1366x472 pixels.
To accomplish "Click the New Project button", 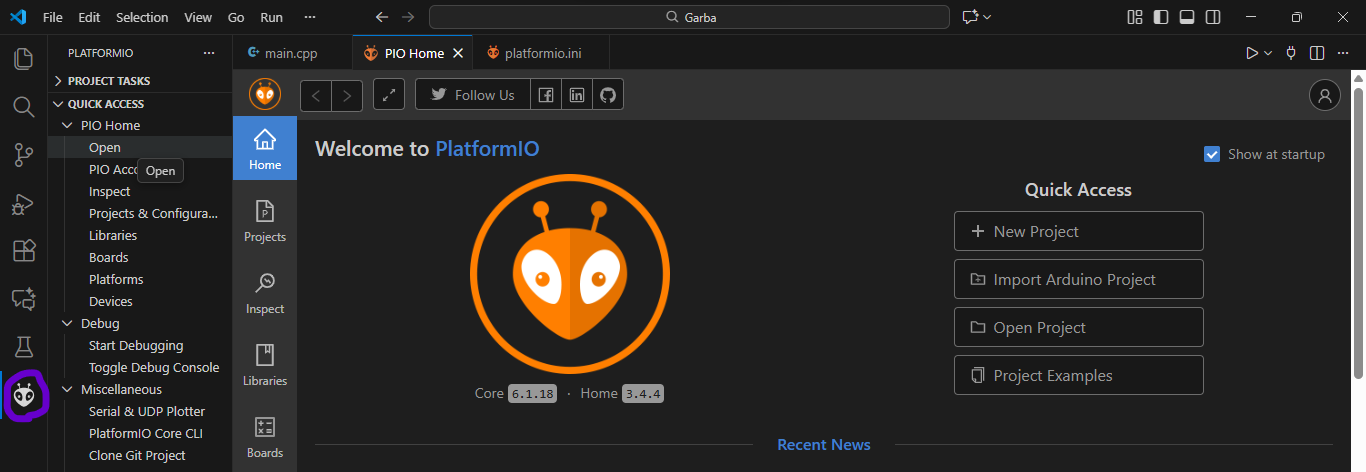I will 1078,231.
